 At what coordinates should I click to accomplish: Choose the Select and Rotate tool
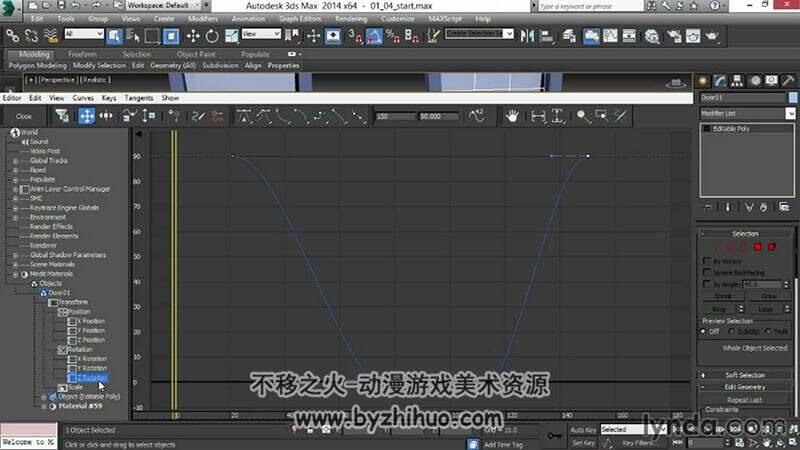pos(212,35)
